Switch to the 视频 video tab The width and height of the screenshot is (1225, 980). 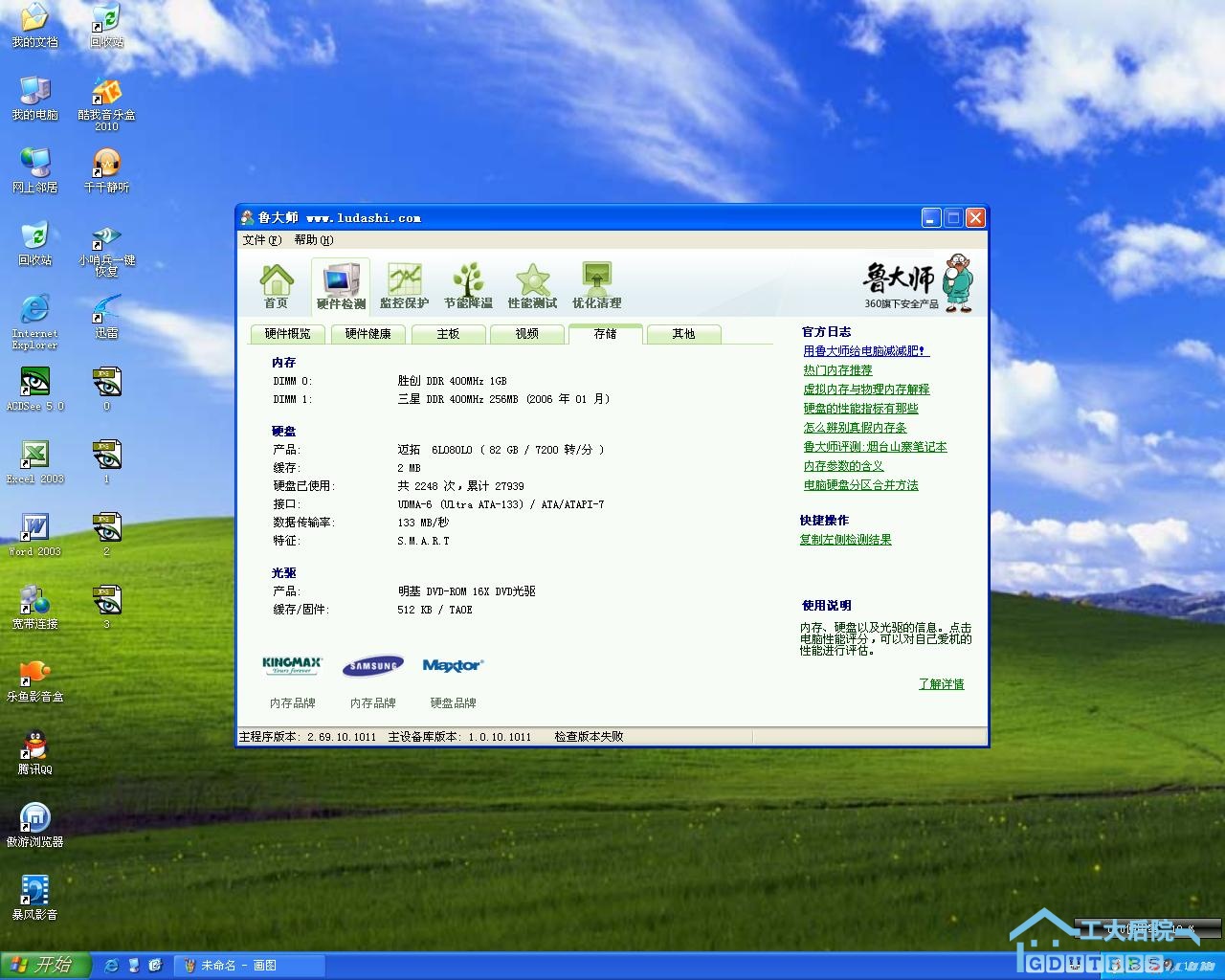pos(526,334)
